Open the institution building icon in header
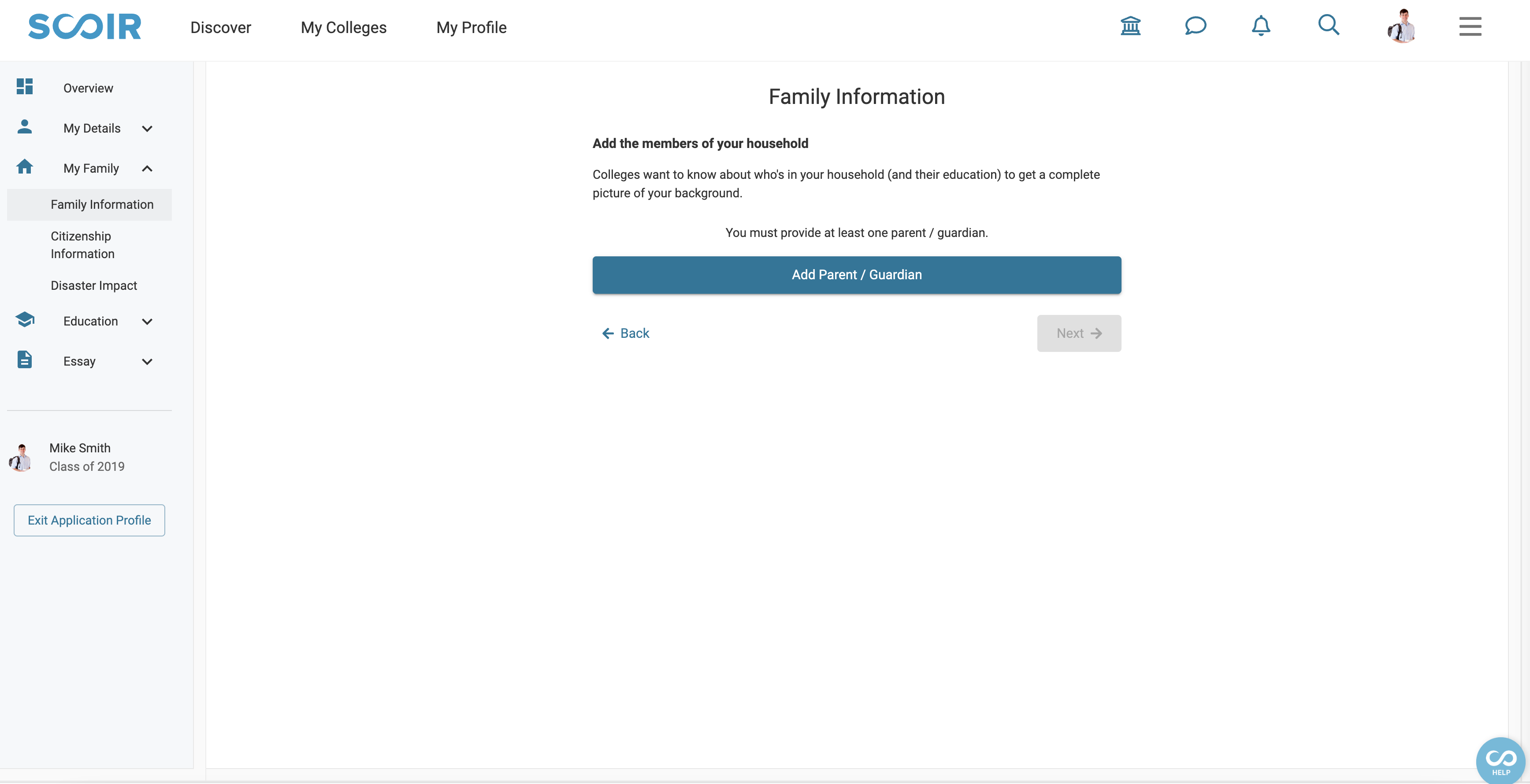Viewport: 1530px width, 784px height. click(x=1130, y=26)
